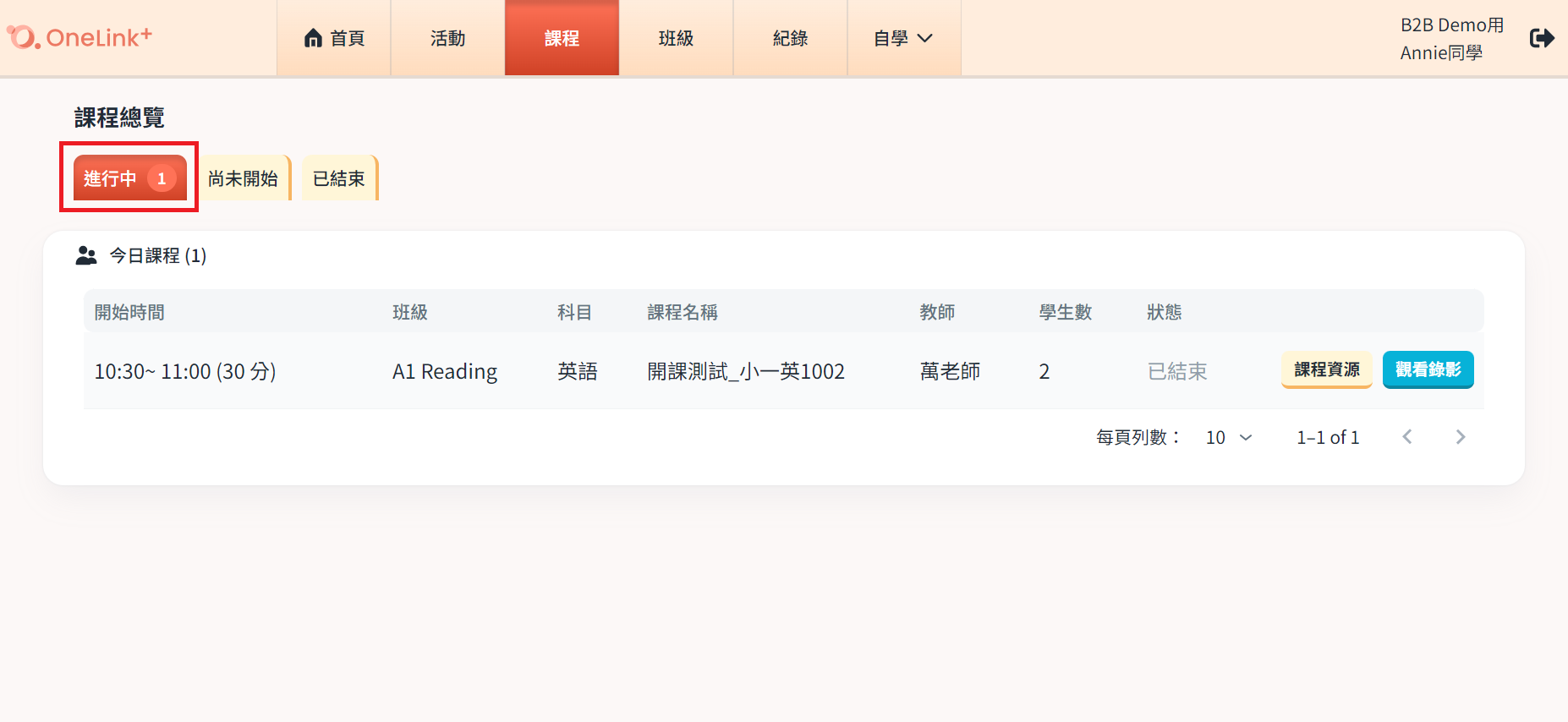Viewport: 1568px width, 722px height.
Task: Switch to the 尚未開始 filter tab
Action: (x=244, y=178)
